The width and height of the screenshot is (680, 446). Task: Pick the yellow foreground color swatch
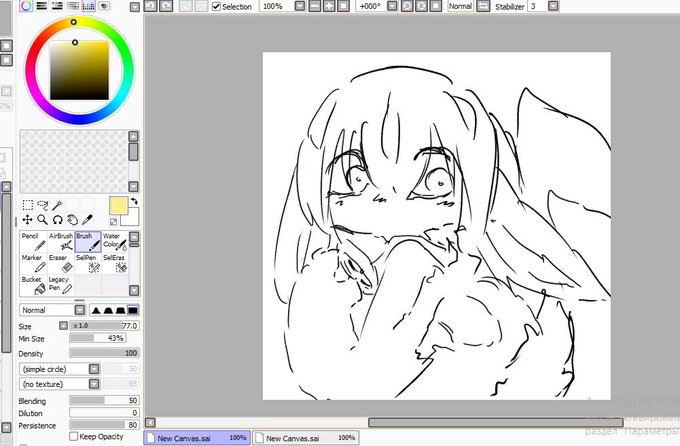(x=118, y=205)
